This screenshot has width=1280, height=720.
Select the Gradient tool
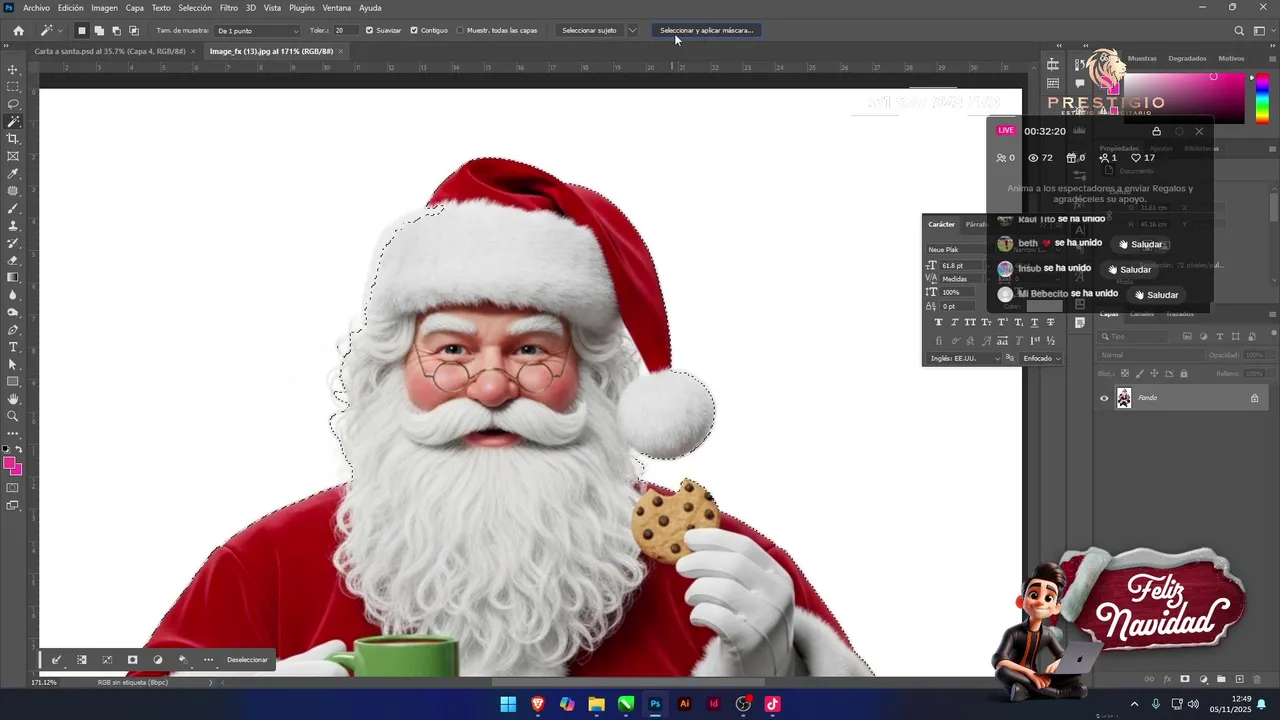click(13, 277)
